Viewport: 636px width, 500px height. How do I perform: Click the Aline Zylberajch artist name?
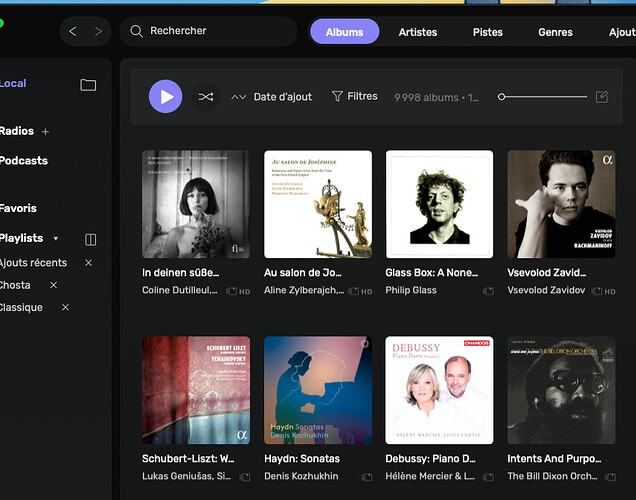click(304, 290)
